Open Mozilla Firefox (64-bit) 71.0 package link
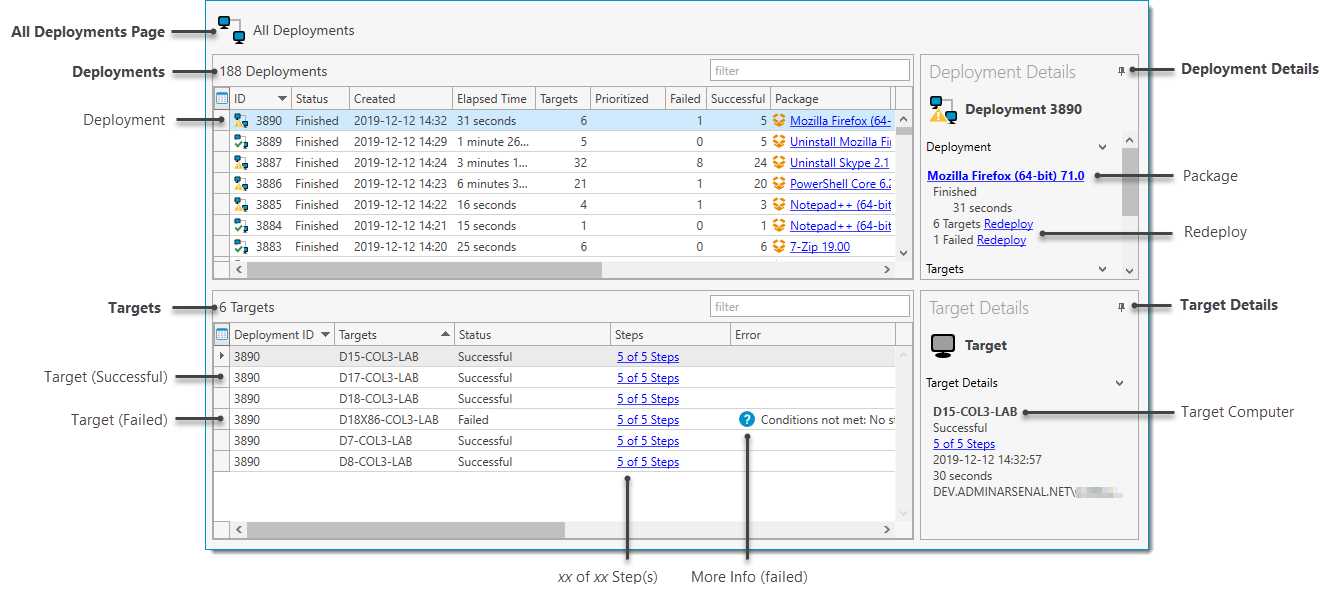 1005,176
